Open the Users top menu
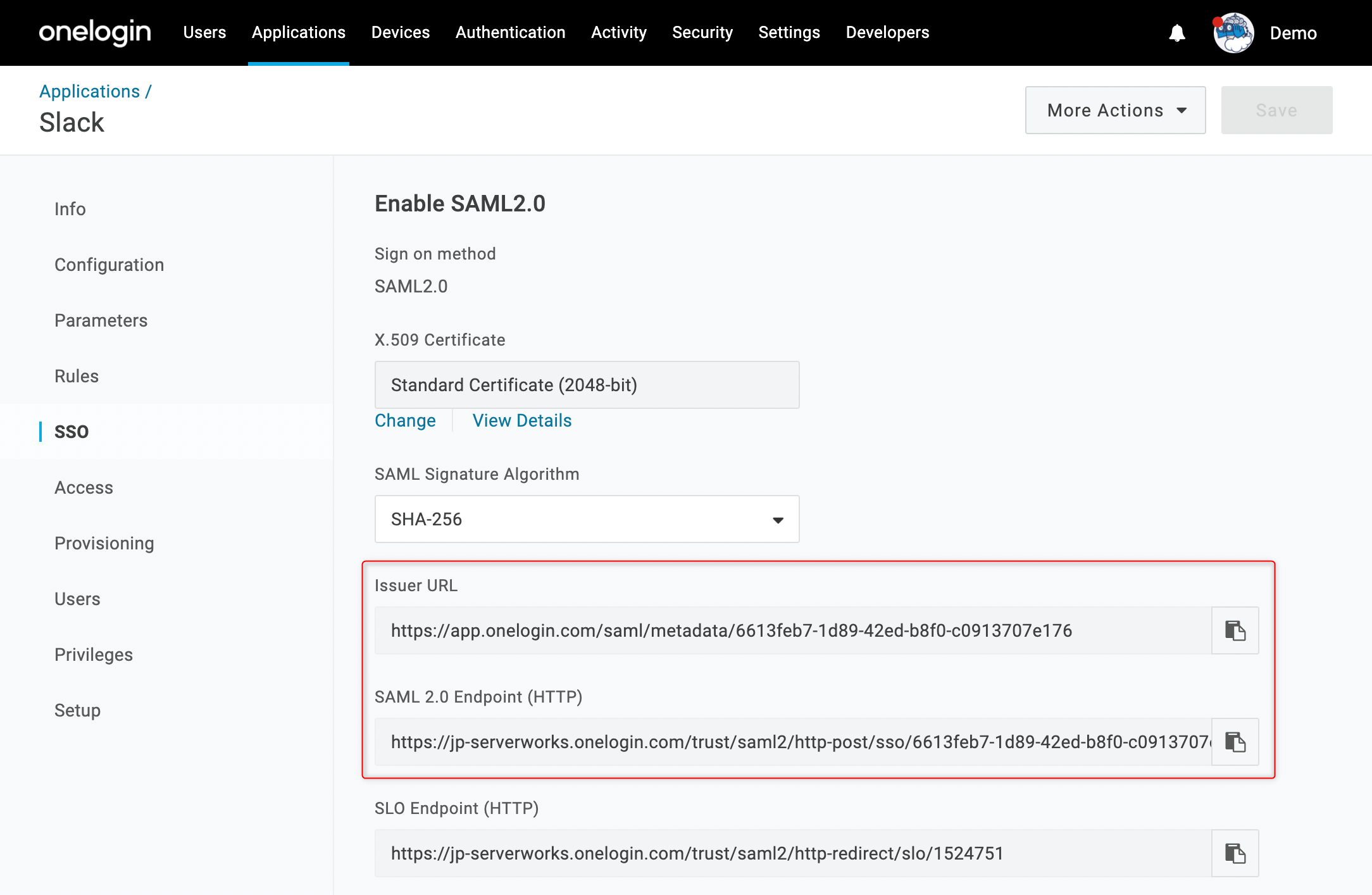The height and width of the screenshot is (895, 1372). pos(204,32)
